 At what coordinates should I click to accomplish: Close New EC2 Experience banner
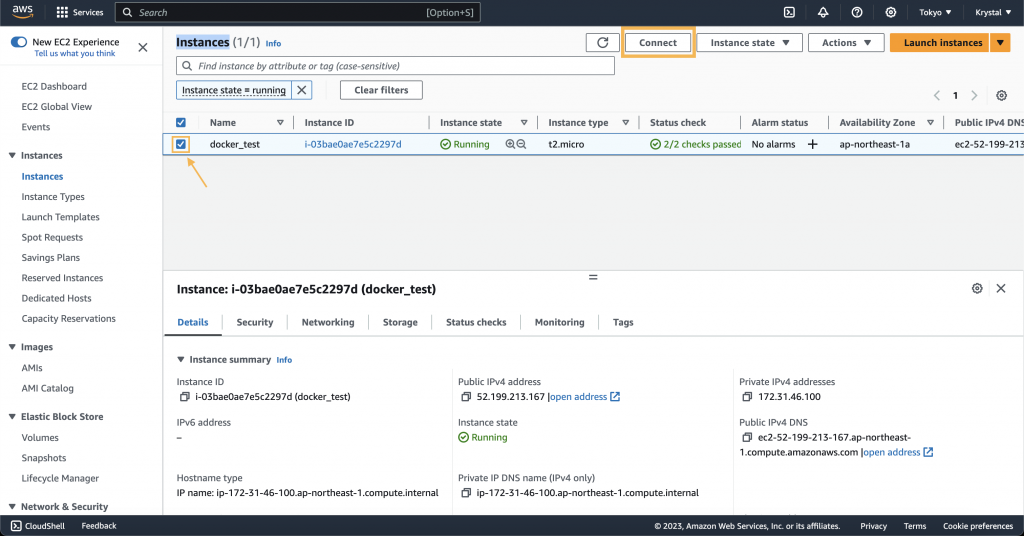pos(143,47)
